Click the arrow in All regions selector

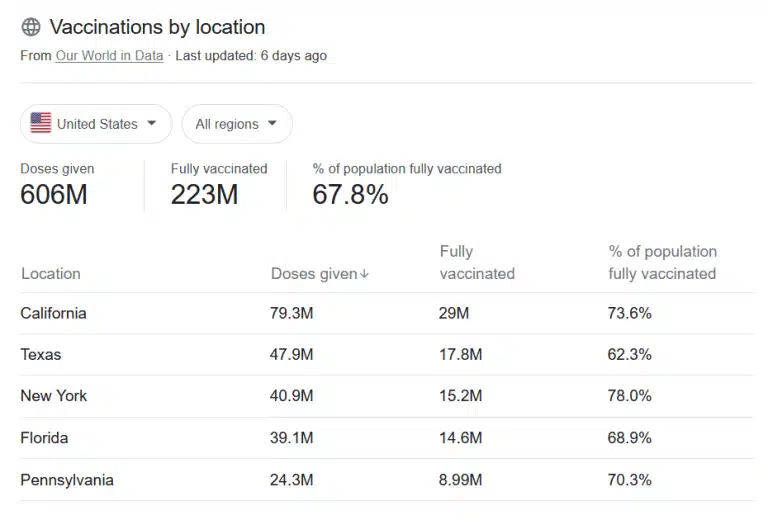(272, 123)
